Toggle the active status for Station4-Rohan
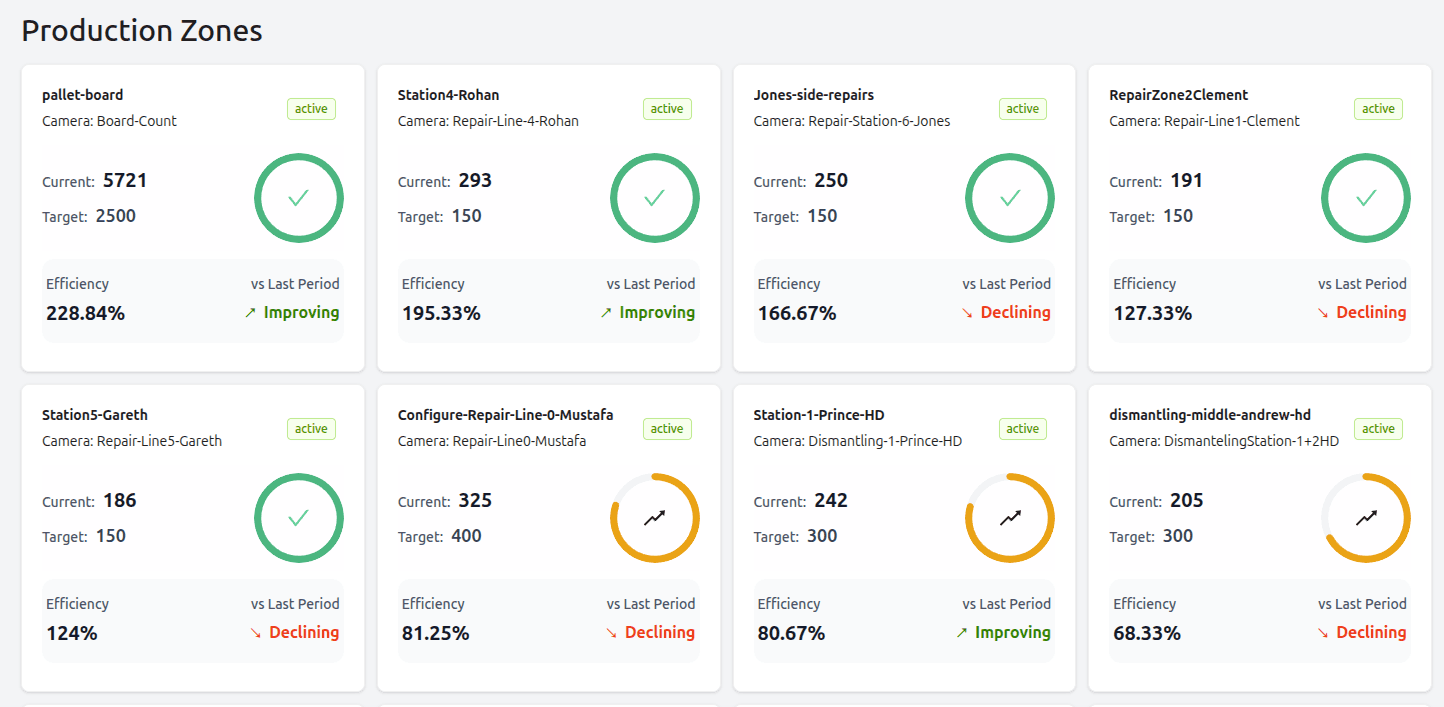Image resolution: width=1444 pixels, height=707 pixels. (667, 109)
